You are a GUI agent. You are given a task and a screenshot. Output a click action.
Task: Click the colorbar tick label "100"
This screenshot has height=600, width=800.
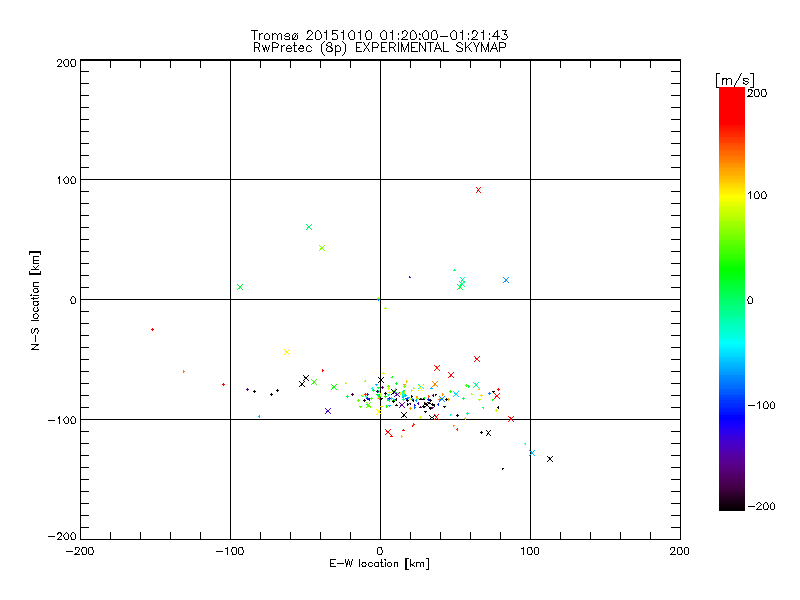point(757,195)
